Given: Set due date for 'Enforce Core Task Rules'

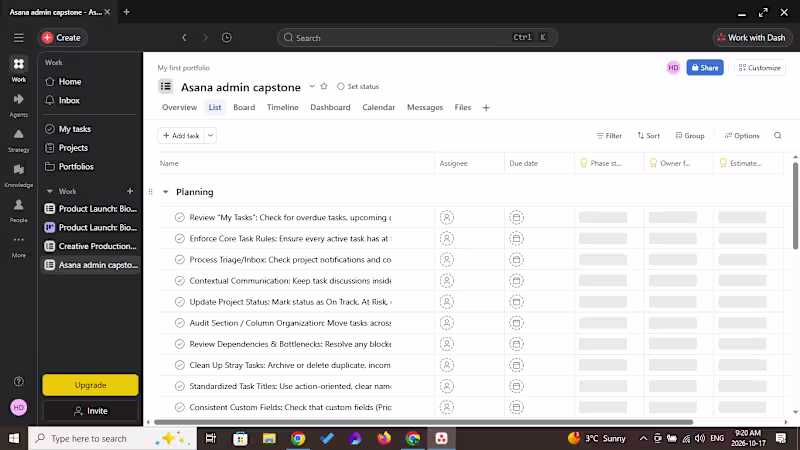Looking at the screenshot, I should click(516, 239).
